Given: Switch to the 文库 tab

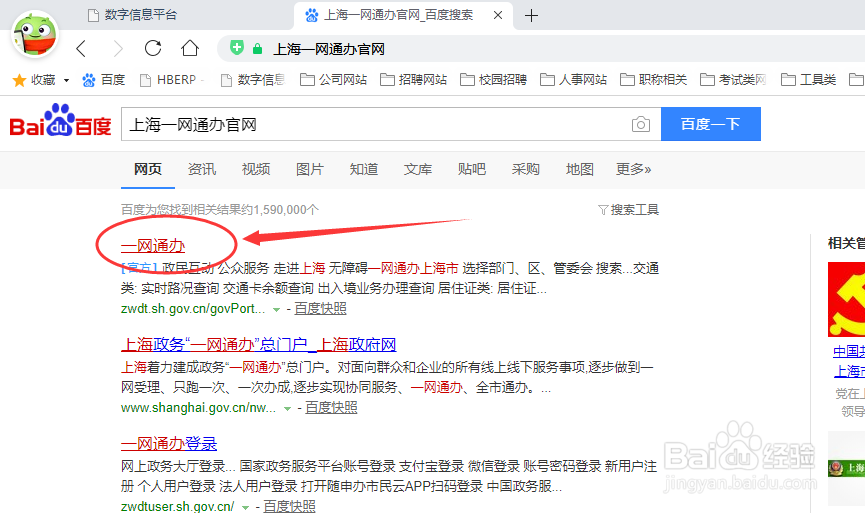Looking at the screenshot, I should click(x=418, y=169).
